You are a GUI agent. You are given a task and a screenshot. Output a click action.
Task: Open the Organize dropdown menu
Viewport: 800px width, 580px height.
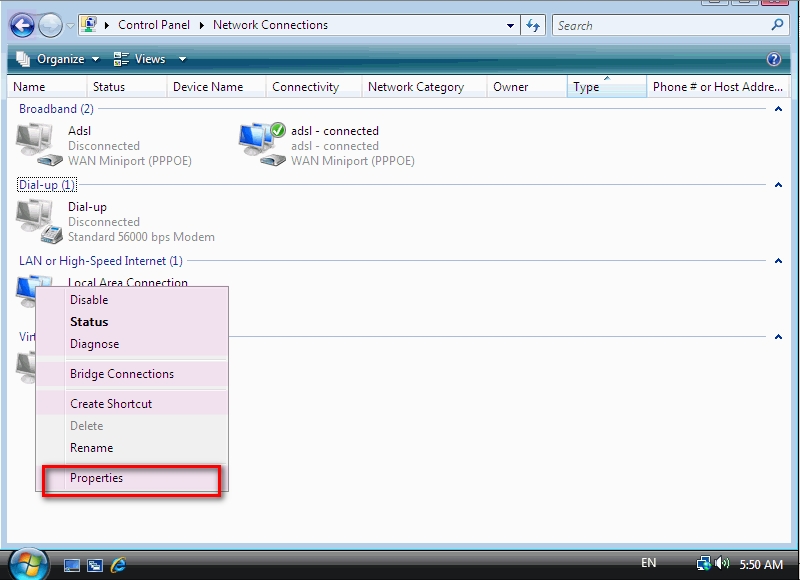(58, 59)
